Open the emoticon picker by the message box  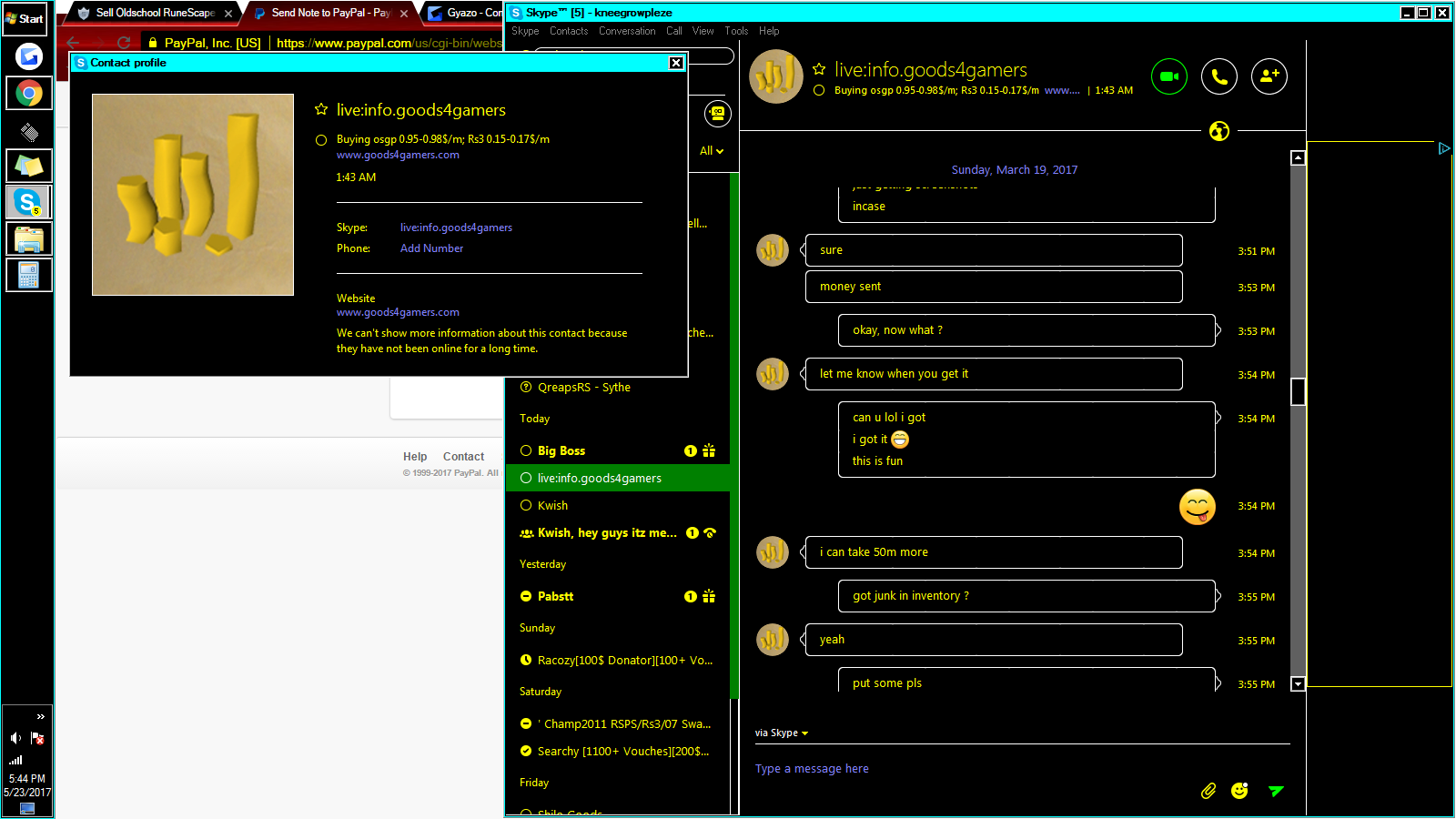(x=1239, y=791)
